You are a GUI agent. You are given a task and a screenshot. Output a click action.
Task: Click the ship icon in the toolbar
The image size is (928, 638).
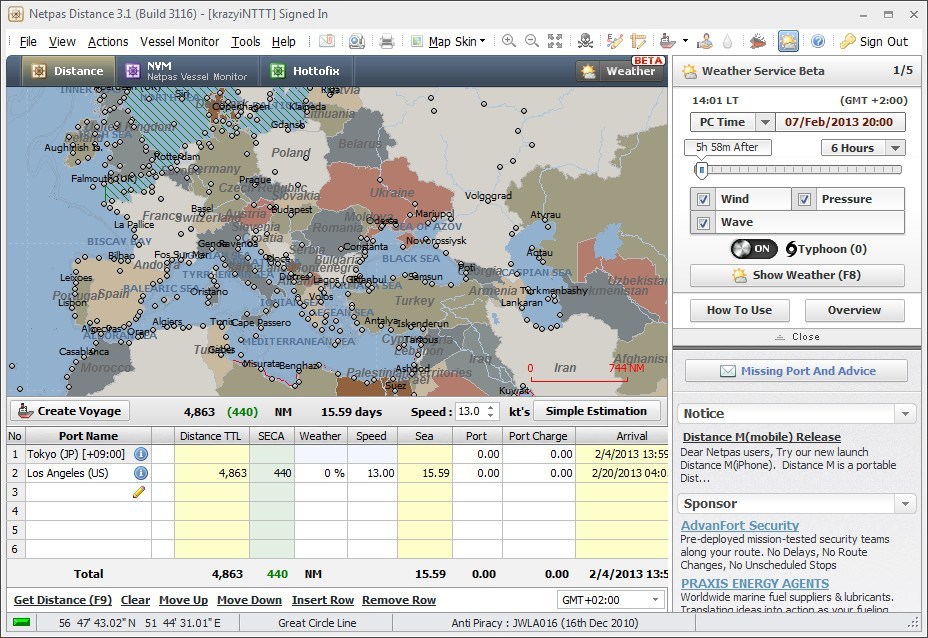tap(668, 41)
